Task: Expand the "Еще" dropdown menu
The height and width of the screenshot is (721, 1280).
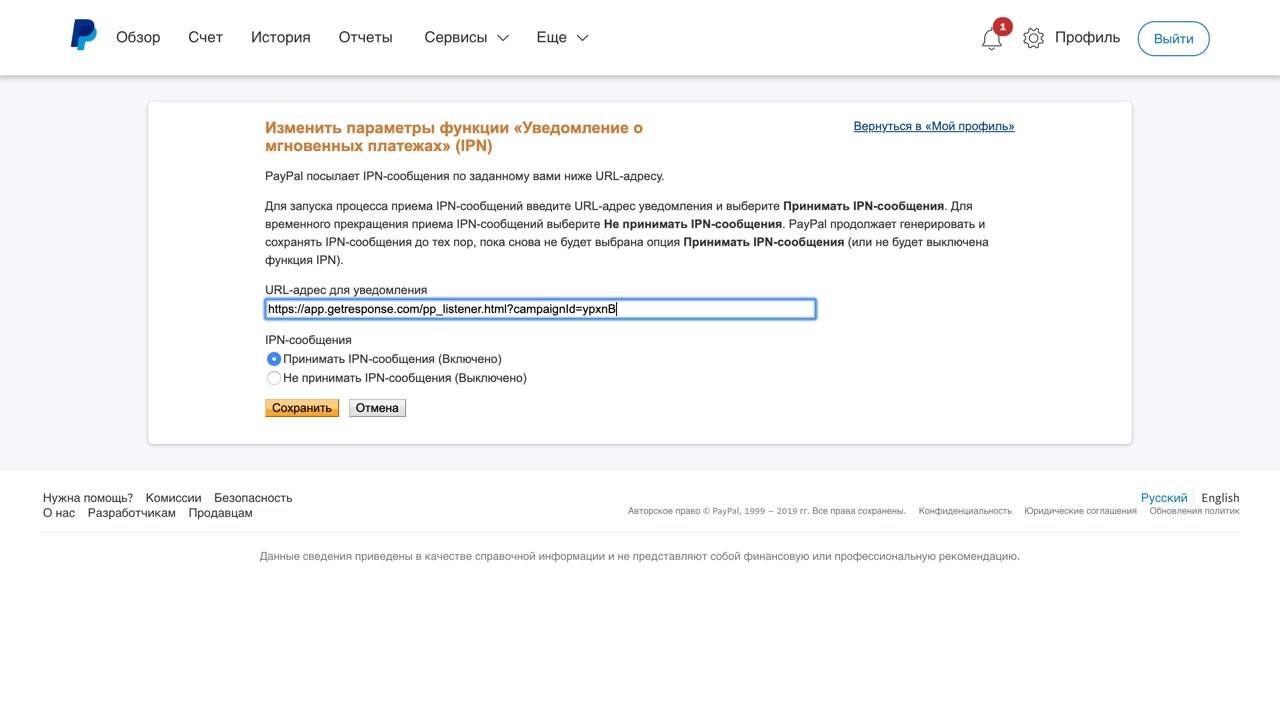Action: click(562, 37)
